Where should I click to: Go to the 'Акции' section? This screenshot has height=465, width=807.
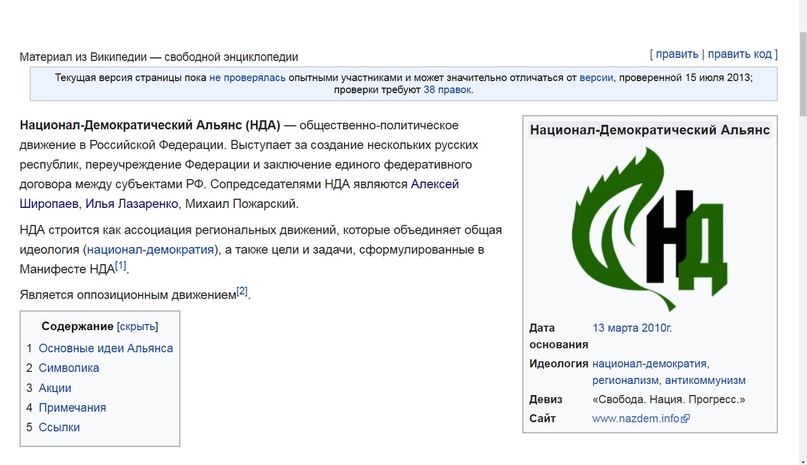[x=55, y=388]
